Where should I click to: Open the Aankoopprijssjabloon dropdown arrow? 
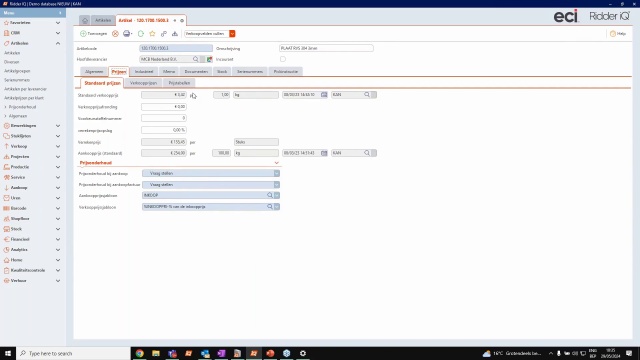pyautogui.click(x=277, y=196)
